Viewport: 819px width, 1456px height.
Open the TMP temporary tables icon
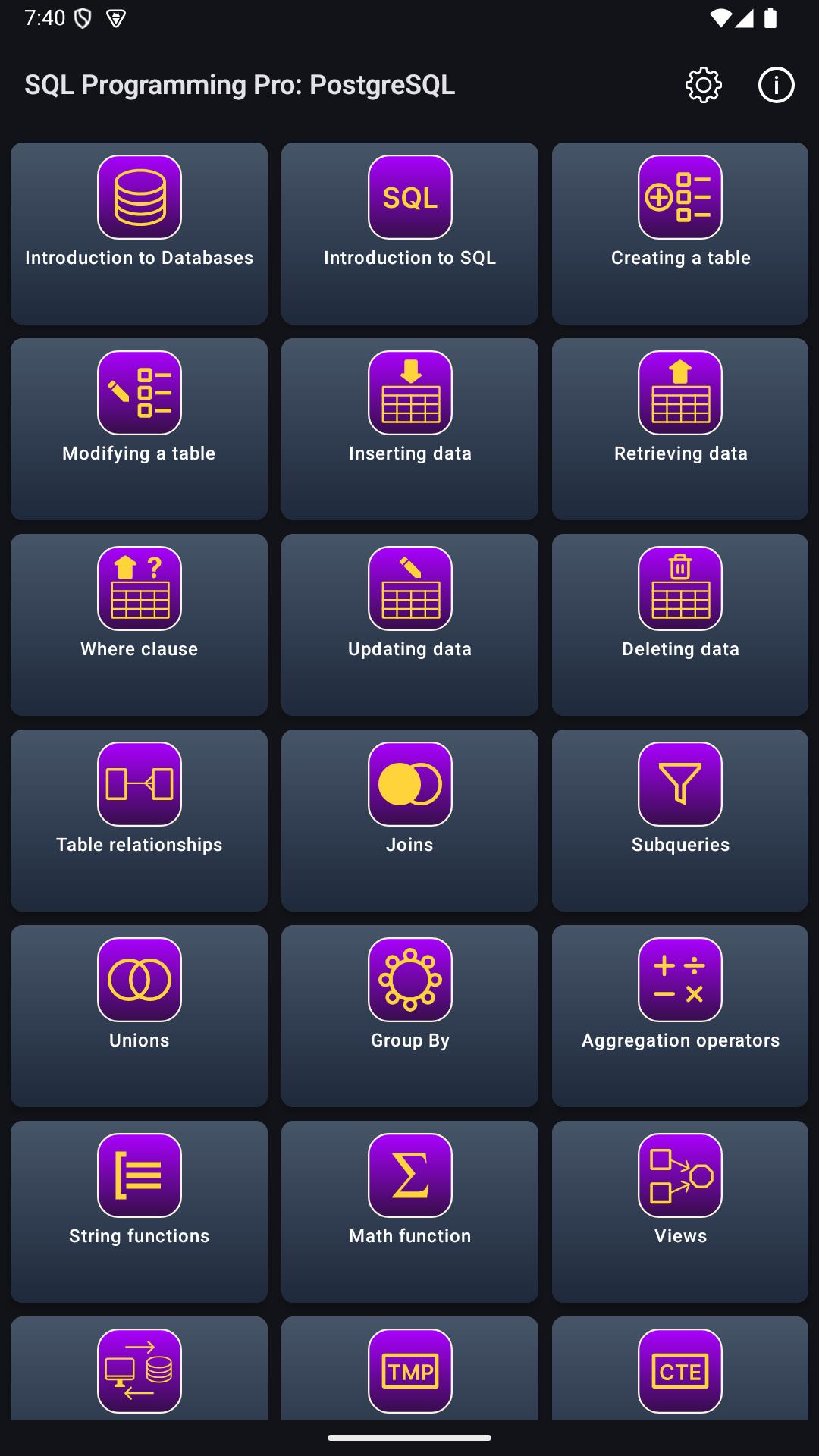click(x=410, y=1371)
